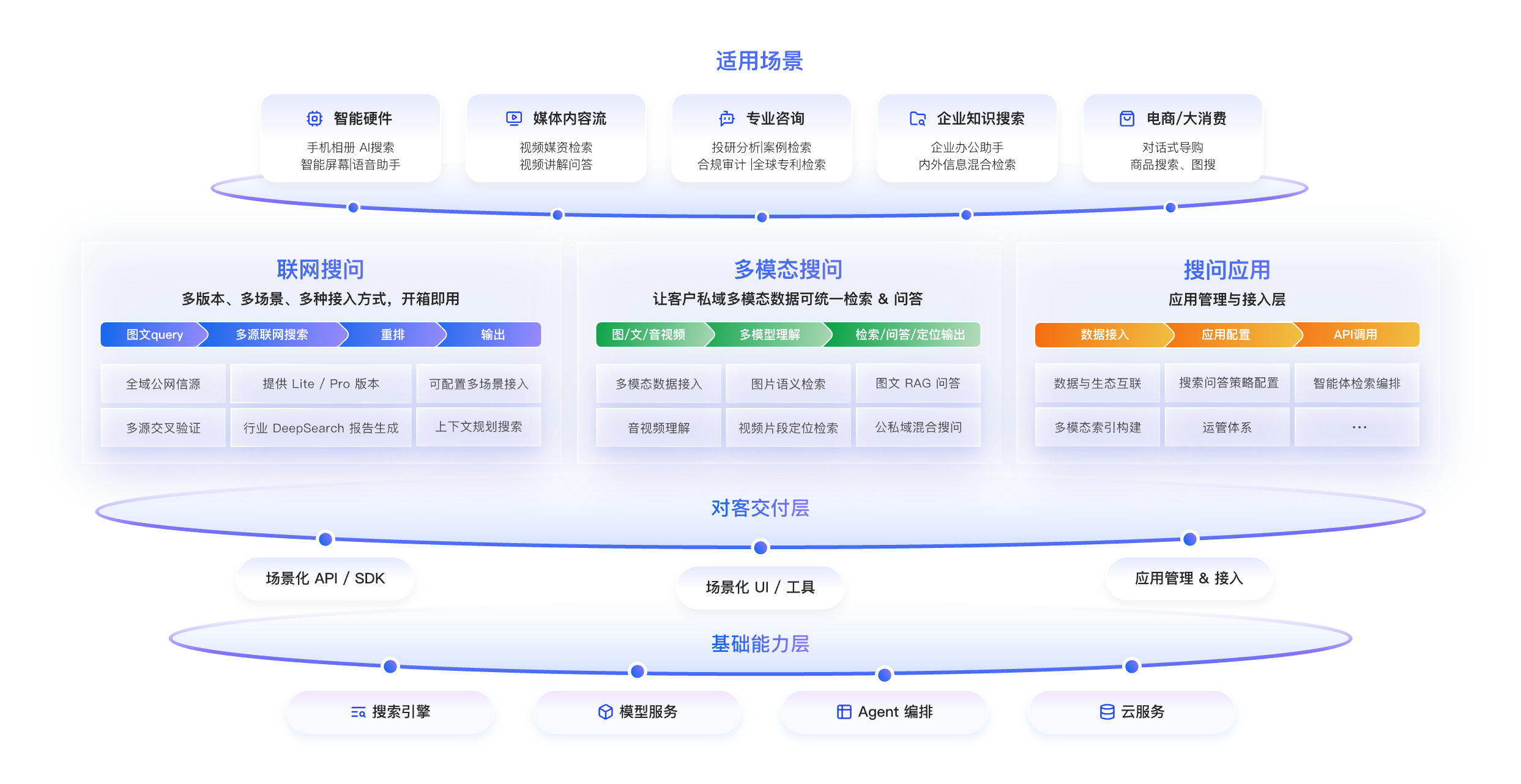Click the chip icon beside 智能硬件

[314, 119]
